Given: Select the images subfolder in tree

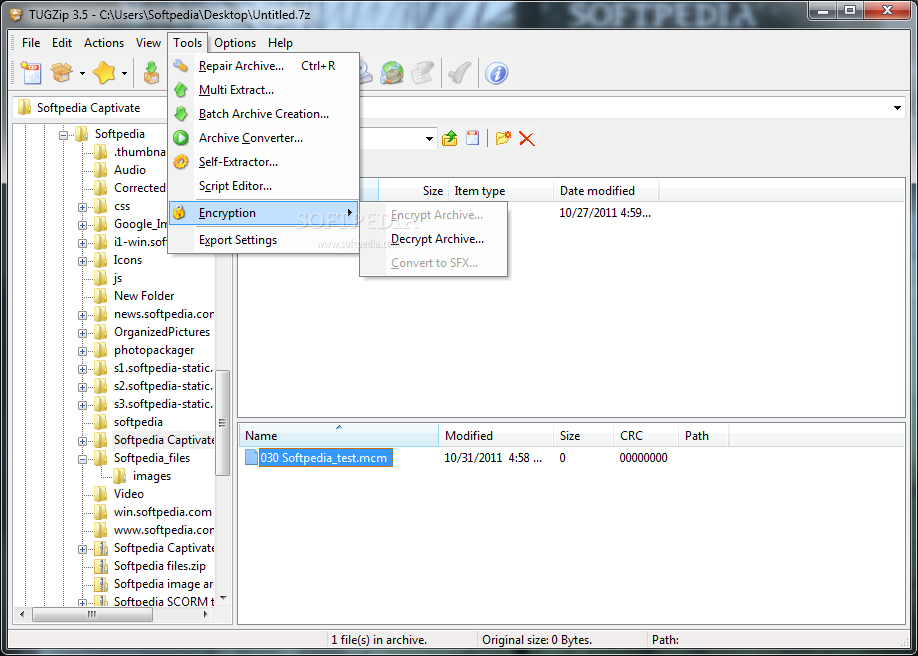Looking at the screenshot, I should coord(152,476).
